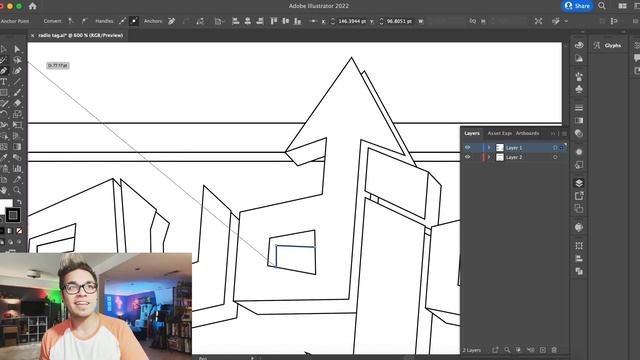Switch to the Artboards tab

pos(527,133)
